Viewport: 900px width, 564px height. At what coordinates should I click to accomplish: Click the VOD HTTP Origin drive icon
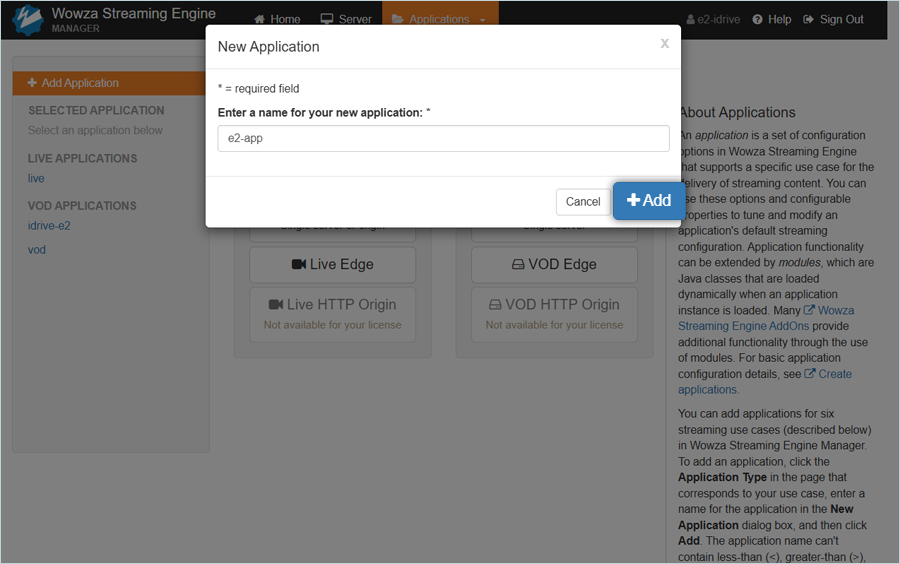tap(495, 305)
